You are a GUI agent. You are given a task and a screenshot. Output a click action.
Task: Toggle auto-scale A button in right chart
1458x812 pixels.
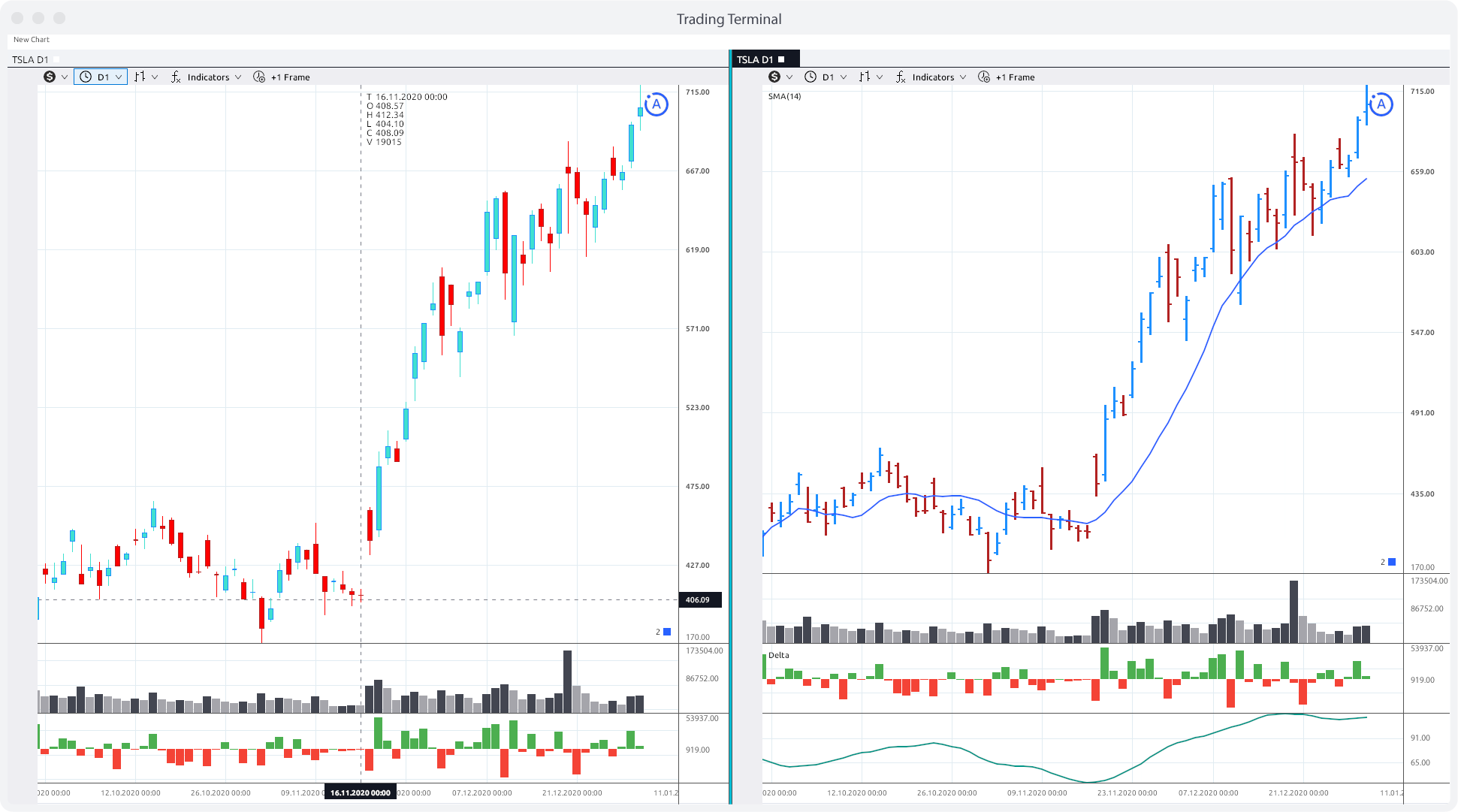(x=1381, y=104)
